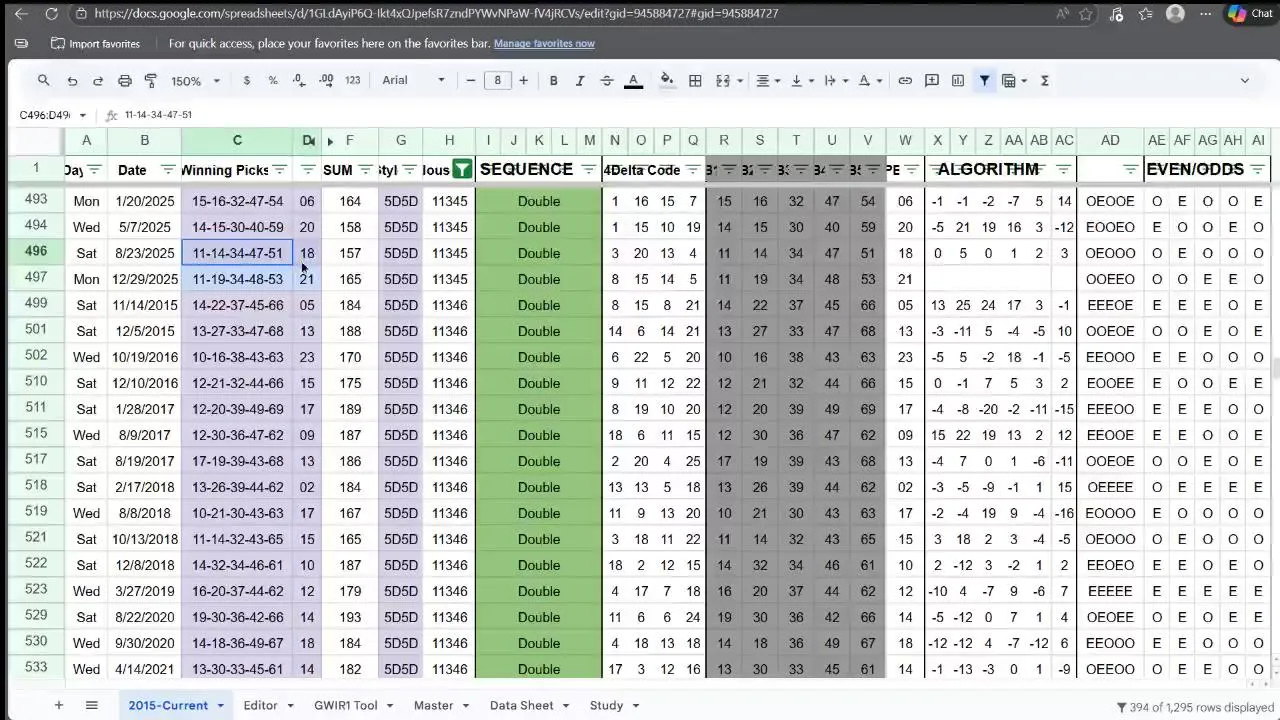Decrease decimal places
The height and width of the screenshot is (720, 1280).
point(299,81)
